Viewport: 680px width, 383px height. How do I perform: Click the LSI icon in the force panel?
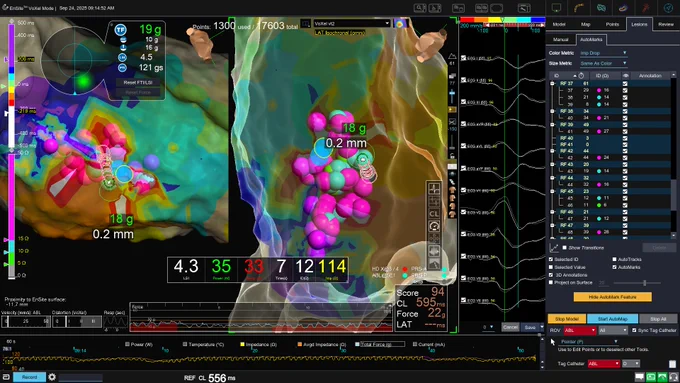(x=122, y=57)
